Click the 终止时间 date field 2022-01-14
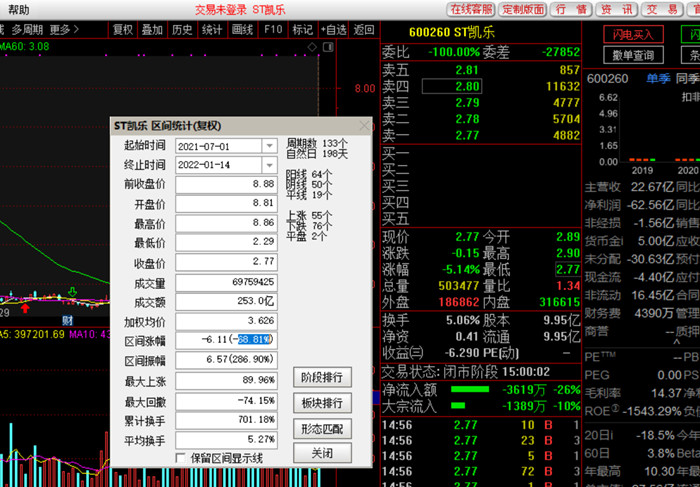Image resolution: width=700 pixels, height=487 pixels. [219, 165]
